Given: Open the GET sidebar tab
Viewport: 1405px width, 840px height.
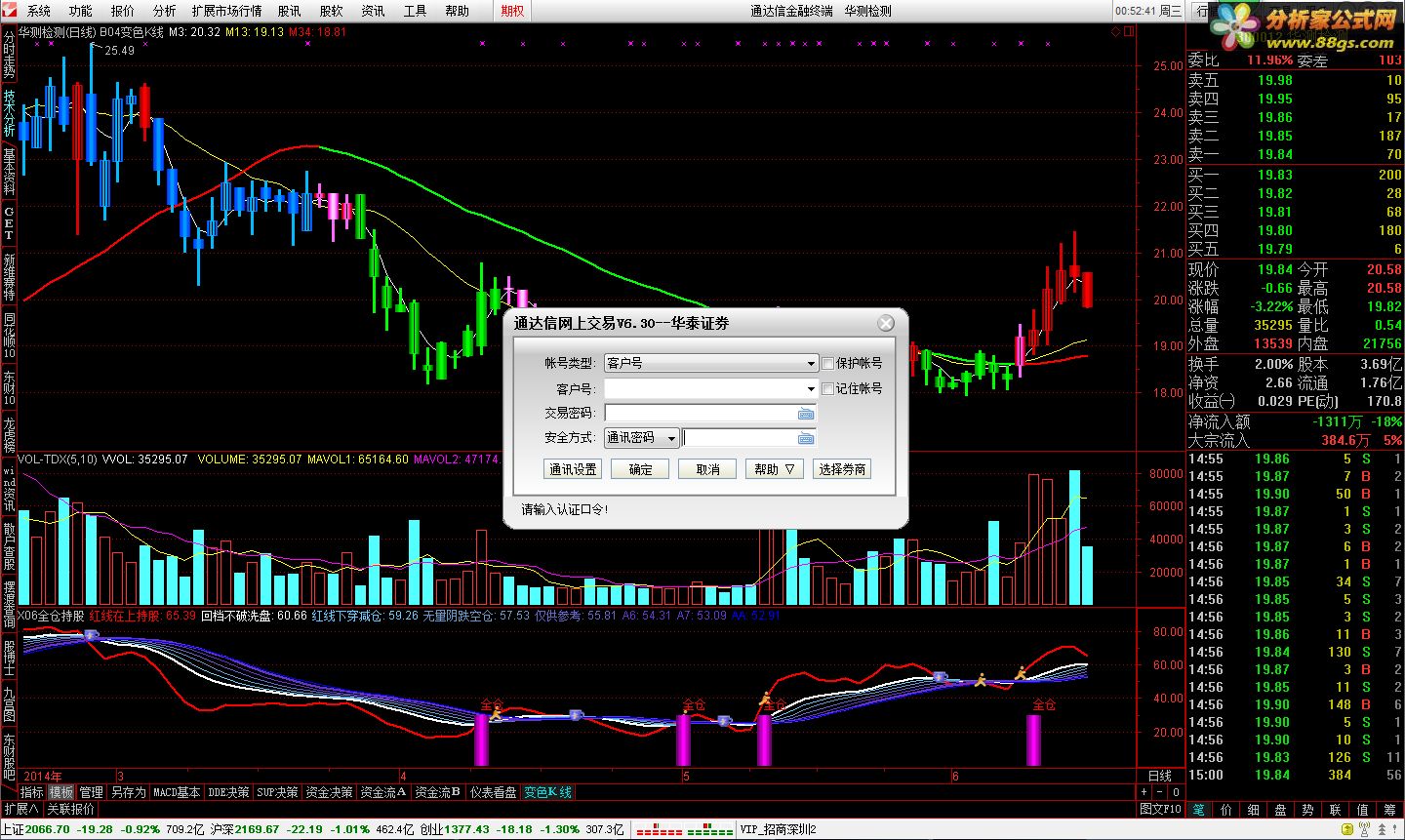Looking at the screenshot, I should click(9, 222).
